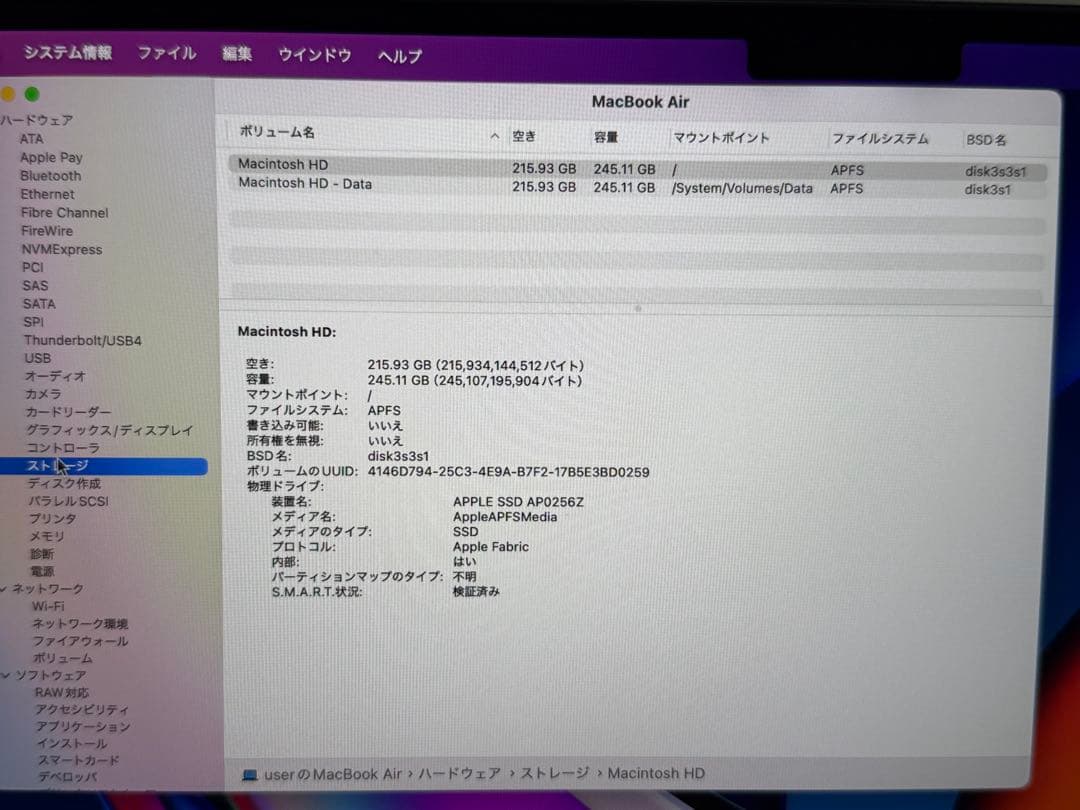Click the computer icon in the bottom breadcrumb
The image size is (1080, 810).
(250, 773)
